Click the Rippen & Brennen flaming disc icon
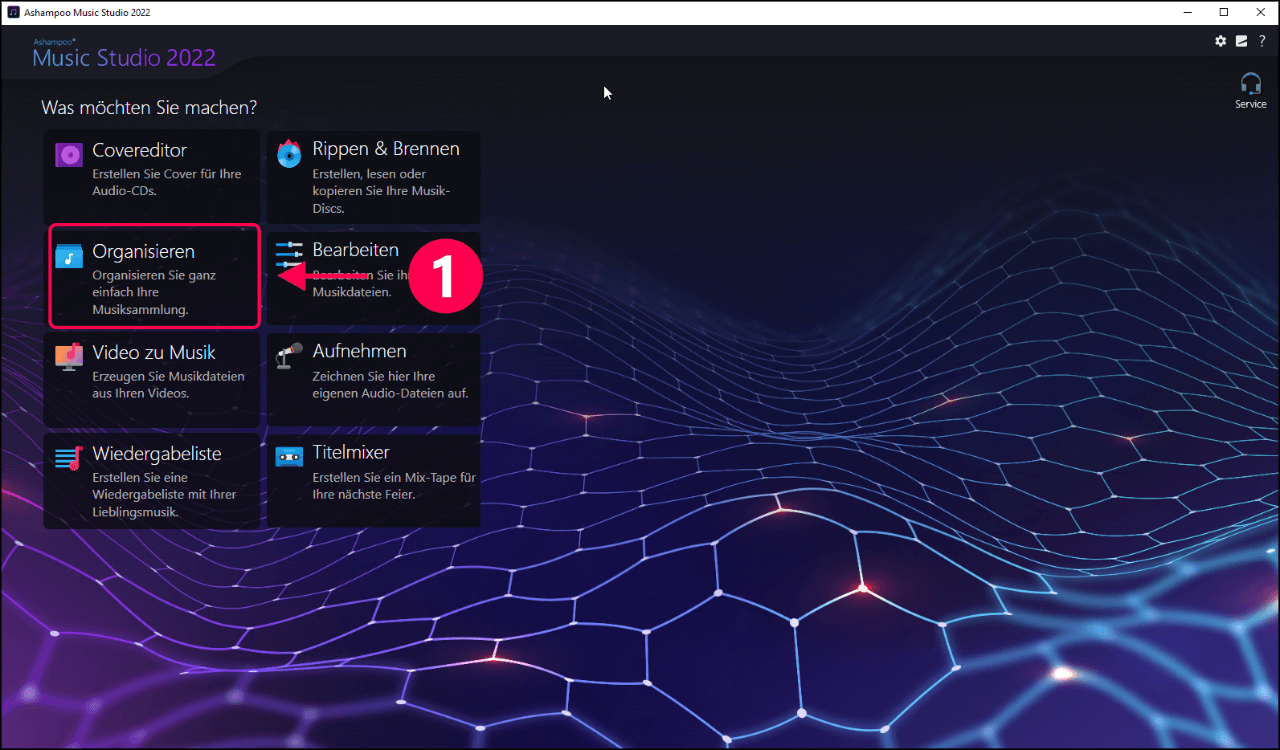Image resolution: width=1280 pixels, height=750 pixels. [x=289, y=153]
